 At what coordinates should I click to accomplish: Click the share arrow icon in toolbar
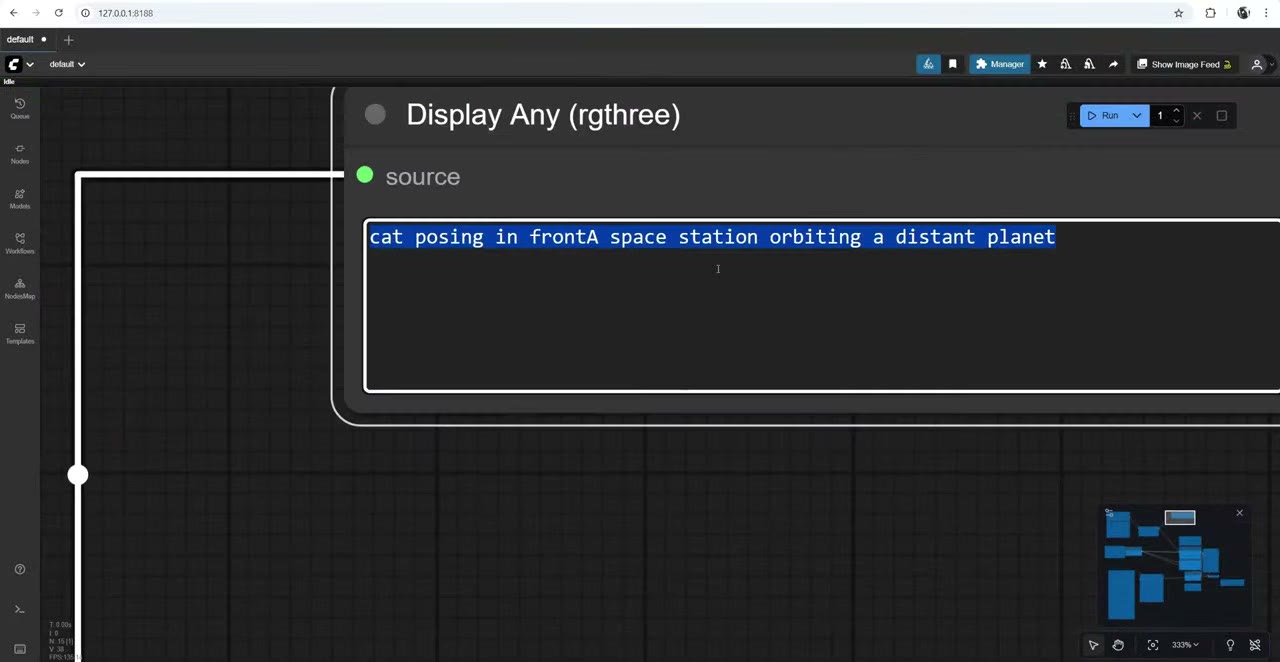point(1113,64)
